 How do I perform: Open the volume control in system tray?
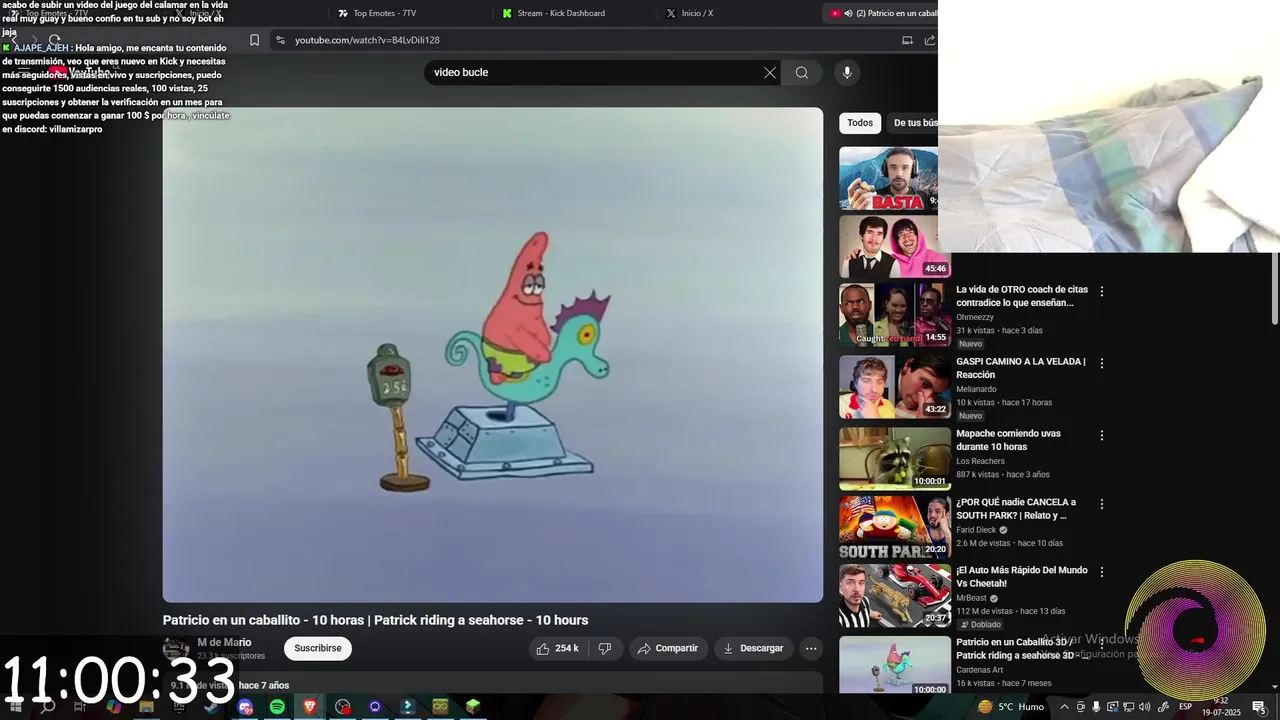click(x=1144, y=707)
